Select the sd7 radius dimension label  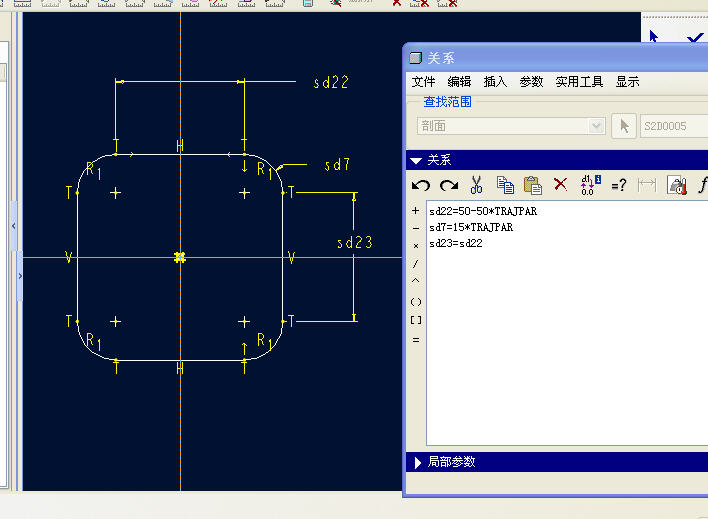[337, 165]
